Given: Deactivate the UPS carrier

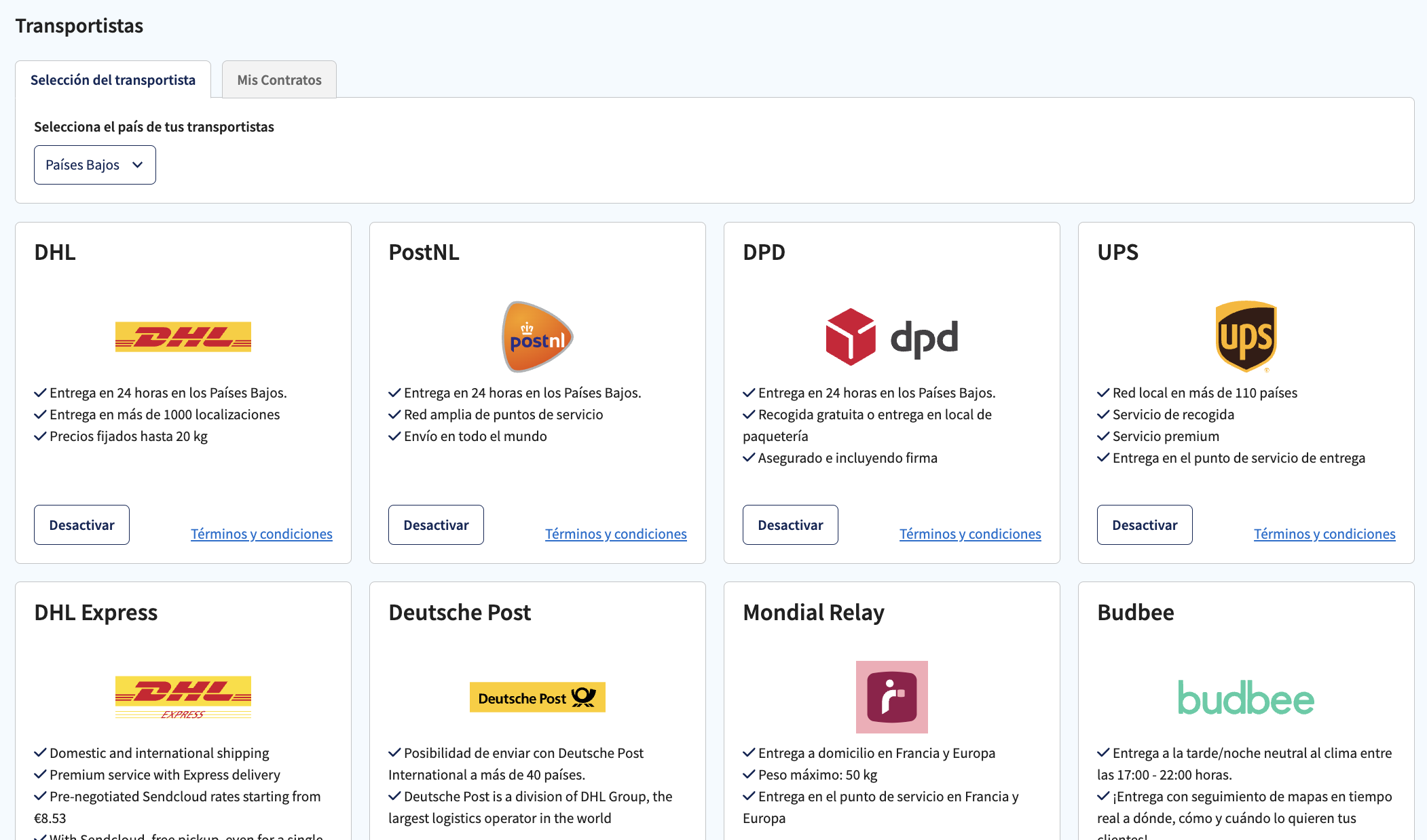Looking at the screenshot, I should (x=1145, y=524).
